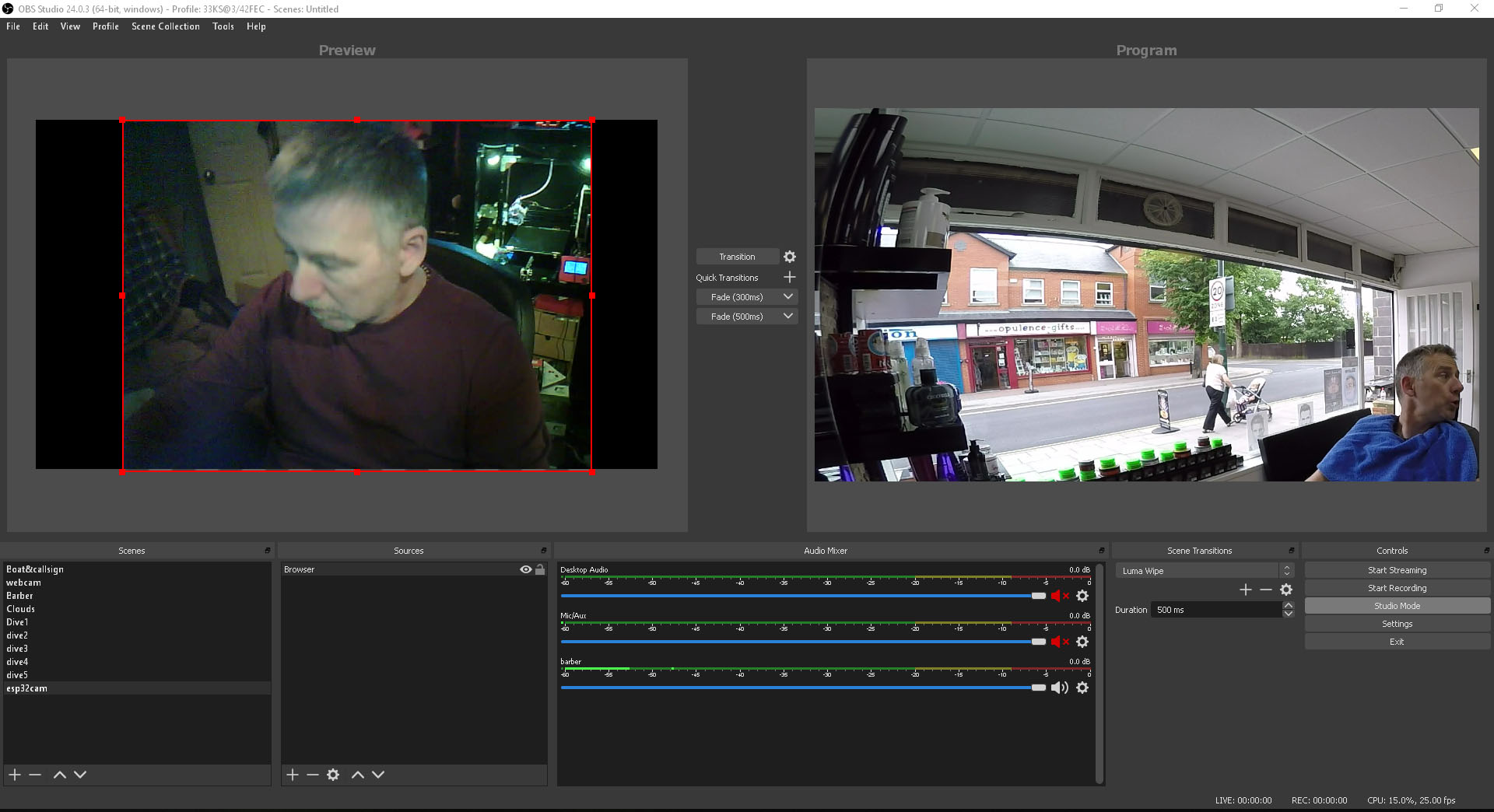Open scene transition properties gear
The width and height of the screenshot is (1494, 812).
pos(1286,590)
